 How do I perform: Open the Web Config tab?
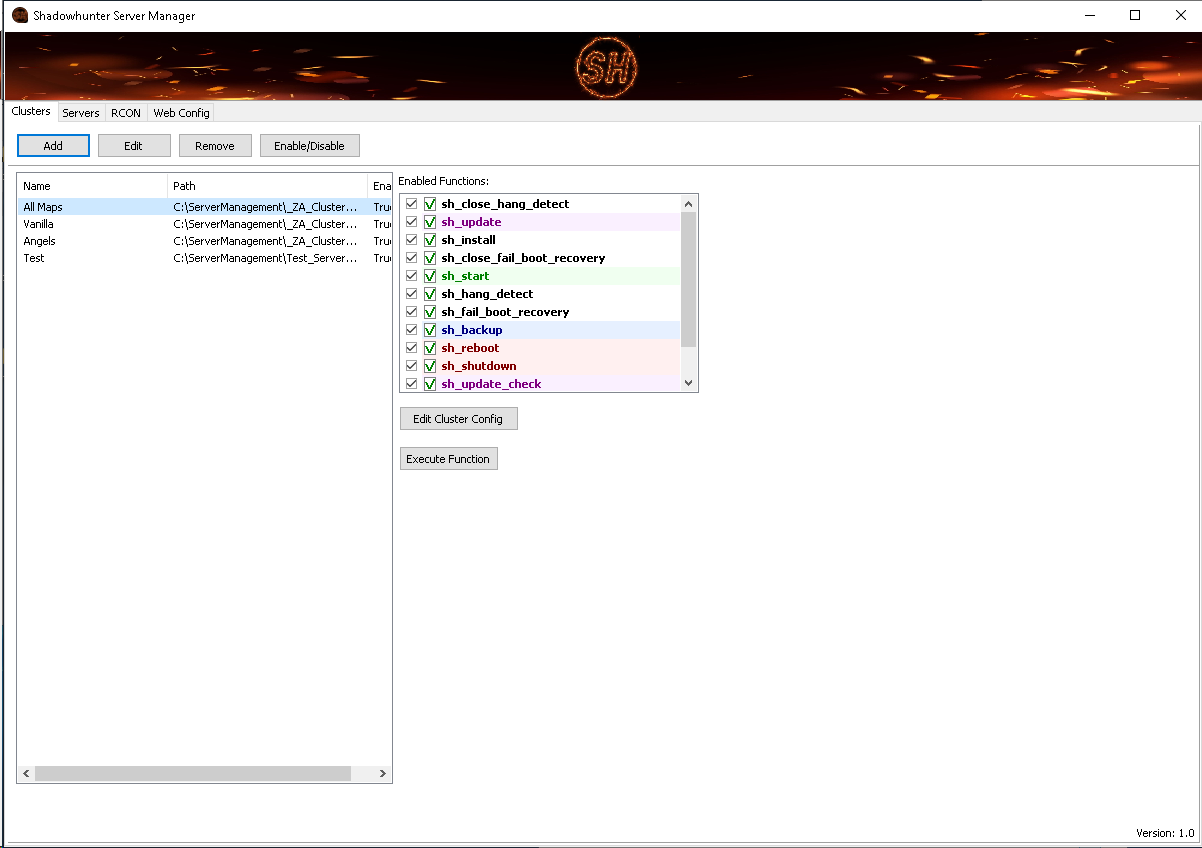pos(180,112)
